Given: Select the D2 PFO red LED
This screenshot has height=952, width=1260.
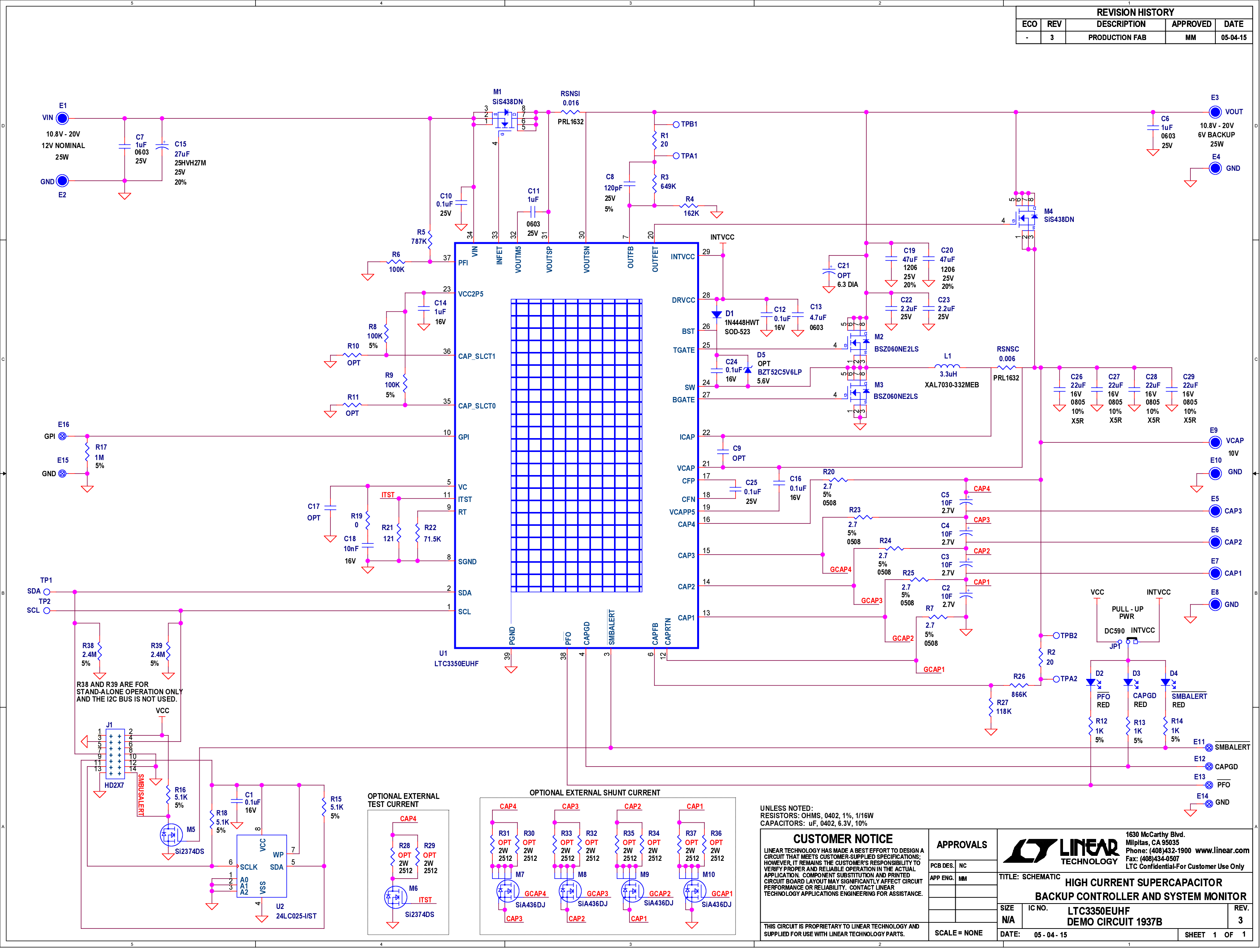Looking at the screenshot, I should coord(1091,683).
